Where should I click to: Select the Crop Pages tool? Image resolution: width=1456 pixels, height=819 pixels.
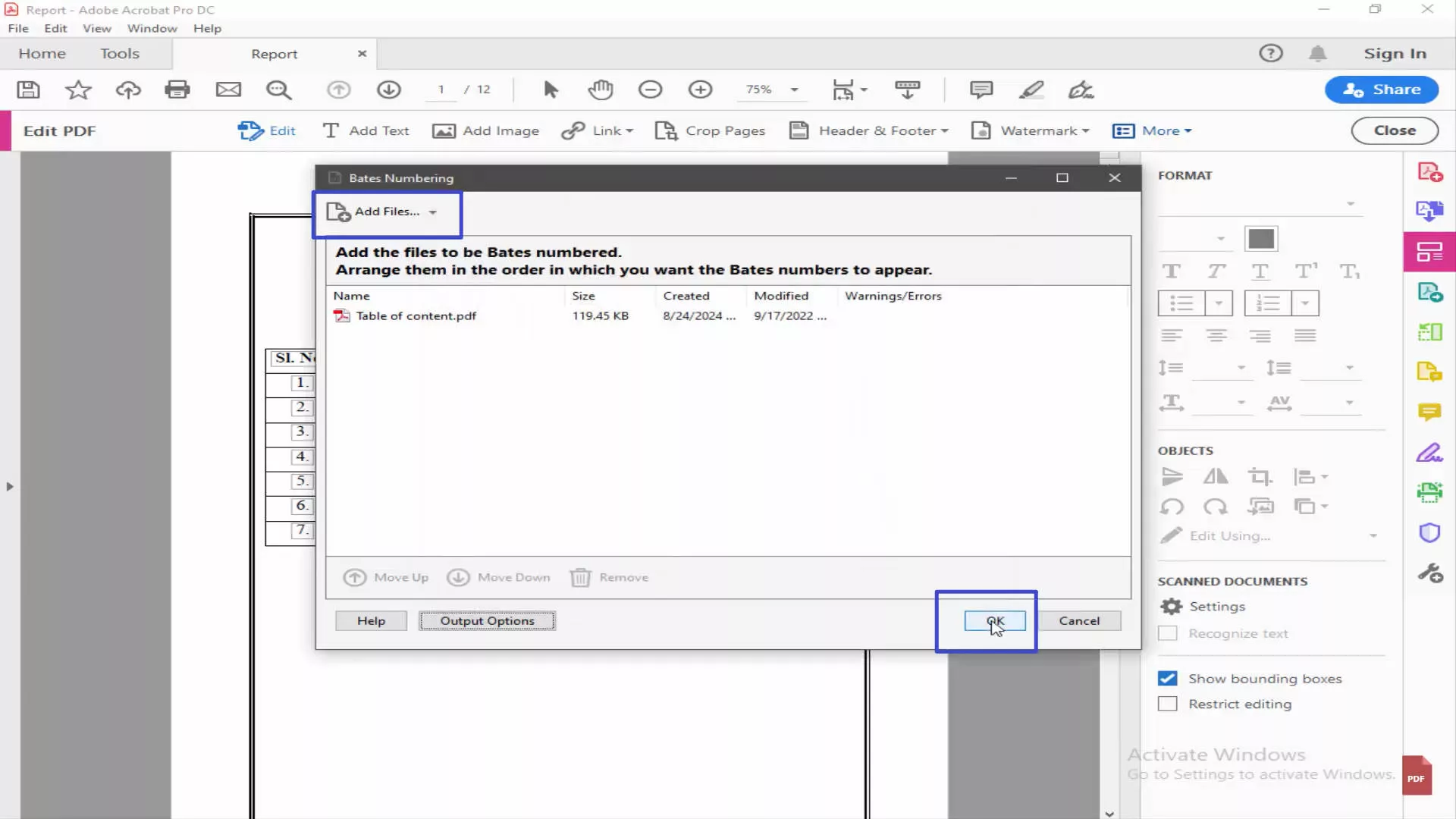pyautogui.click(x=710, y=130)
